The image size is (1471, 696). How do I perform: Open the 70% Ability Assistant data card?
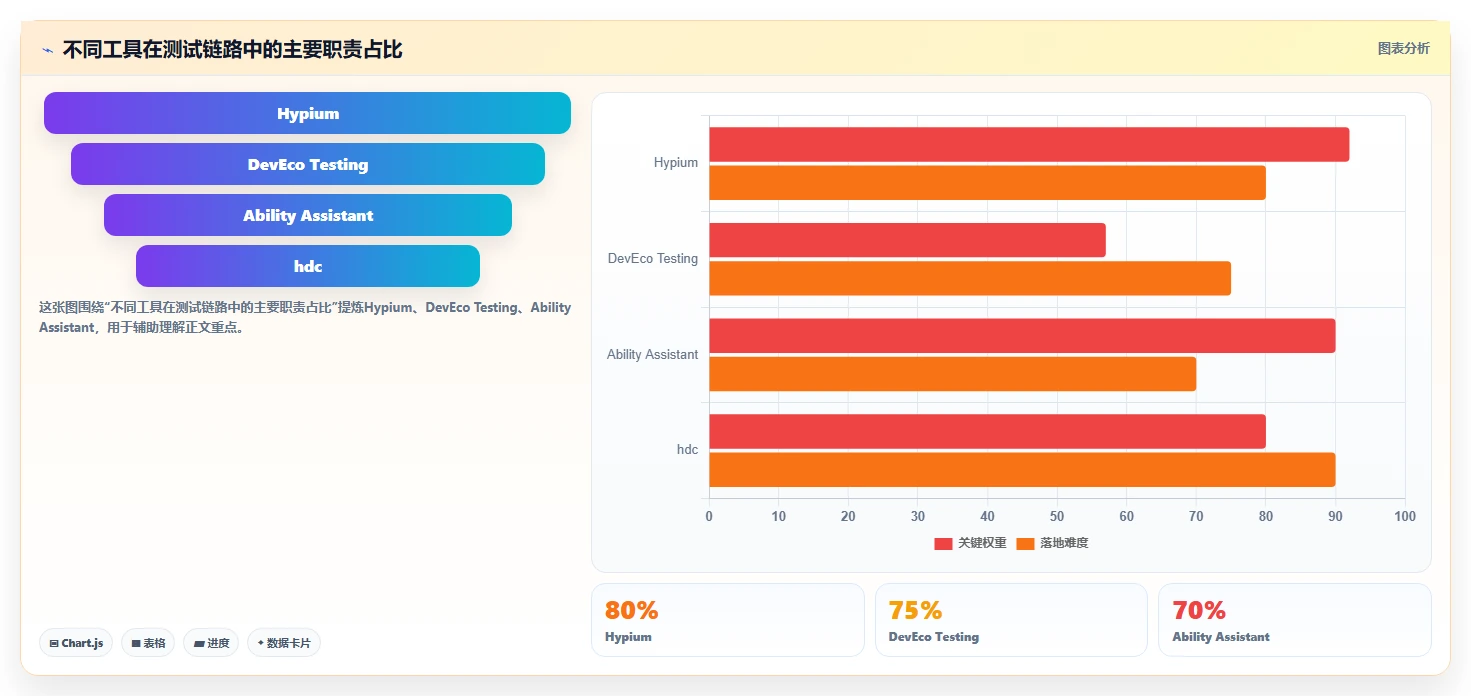(x=1295, y=620)
